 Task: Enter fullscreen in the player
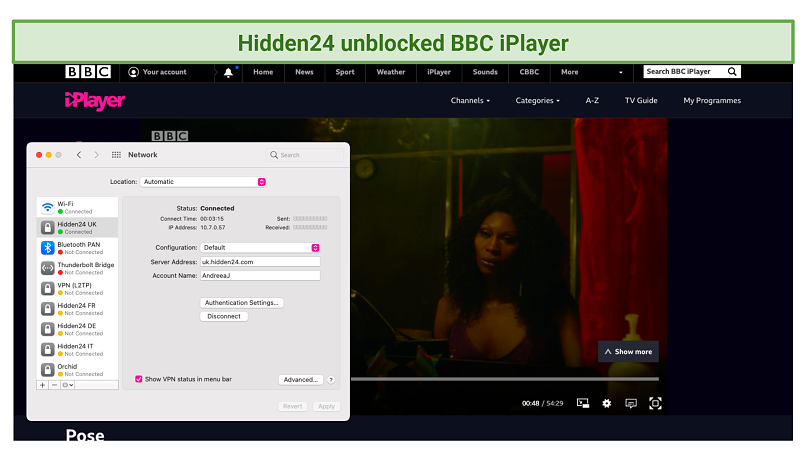[x=655, y=403]
